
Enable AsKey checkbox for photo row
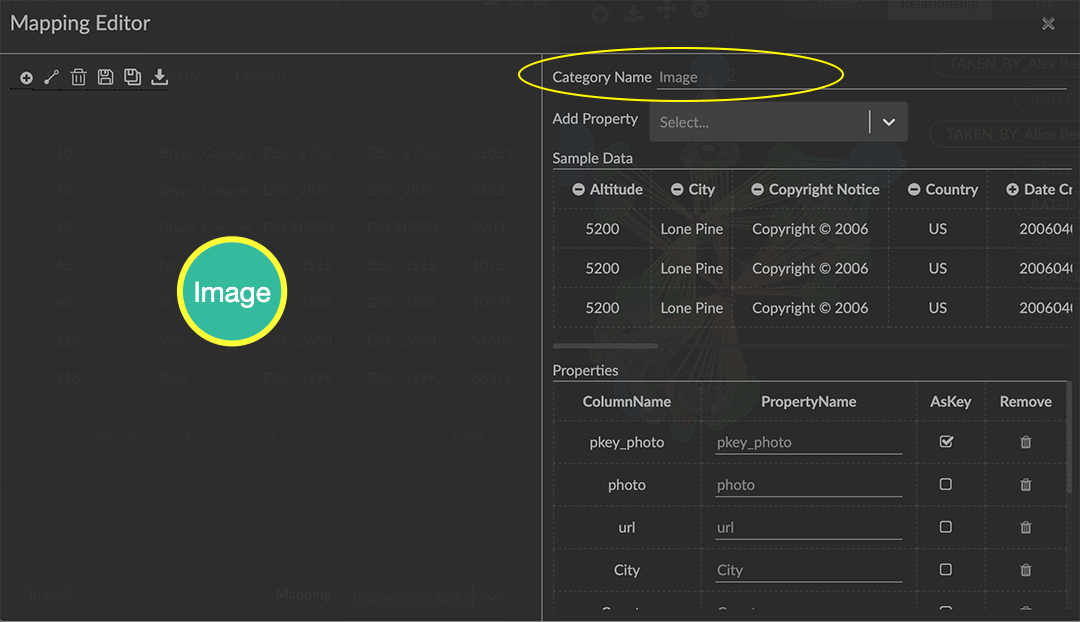point(946,484)
